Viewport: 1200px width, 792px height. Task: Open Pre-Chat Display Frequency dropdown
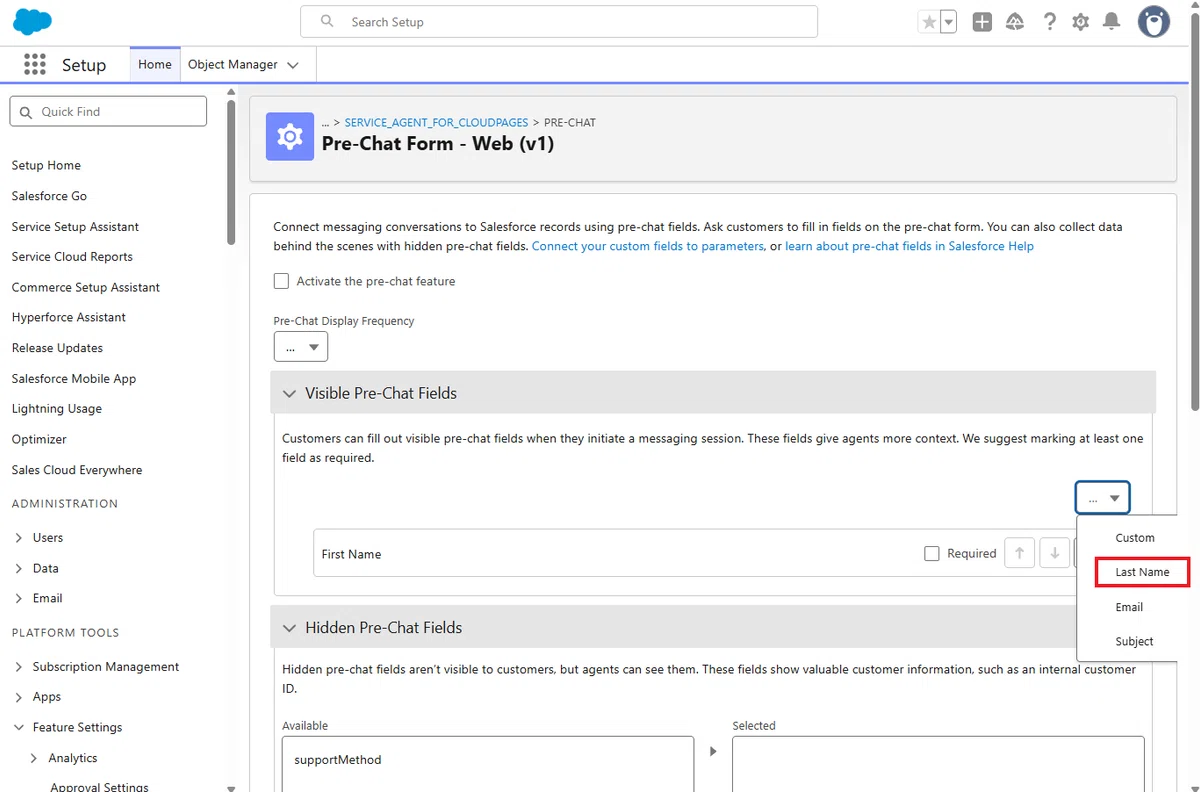click(301, 347)
